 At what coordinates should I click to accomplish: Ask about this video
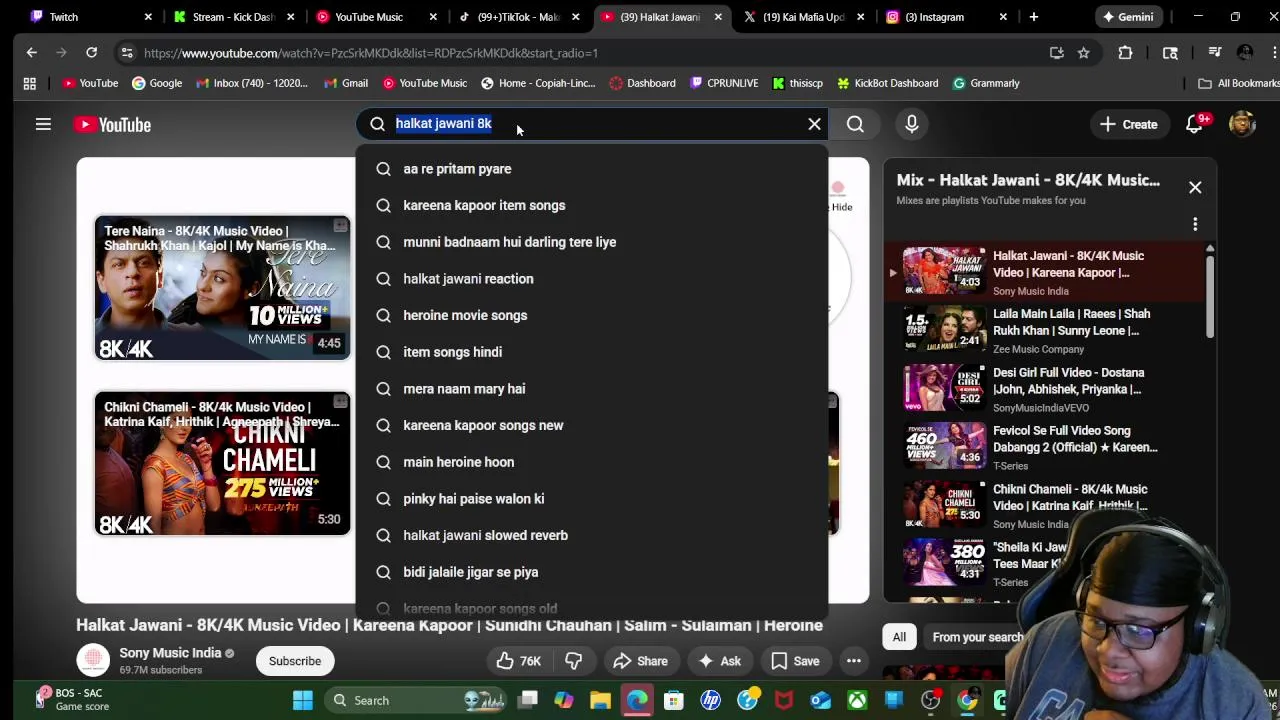719,661
